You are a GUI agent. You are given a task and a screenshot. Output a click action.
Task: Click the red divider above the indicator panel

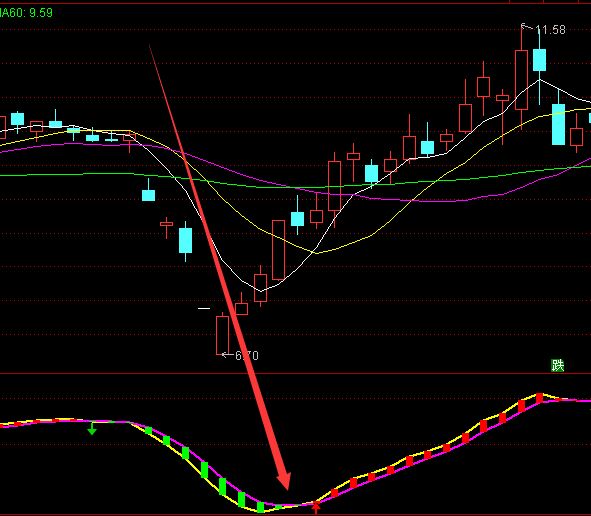coord(296,374)
